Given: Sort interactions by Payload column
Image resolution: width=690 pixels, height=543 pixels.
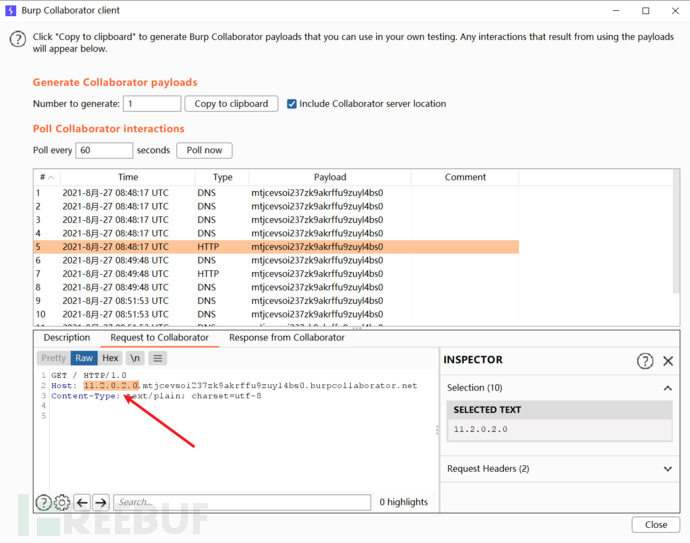Looking at the screenshot, I should (330, 177).
